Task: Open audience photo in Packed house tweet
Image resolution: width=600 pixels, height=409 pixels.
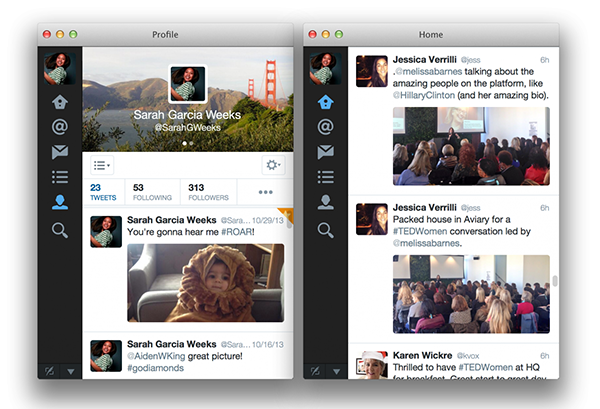Action: [471, 294]
